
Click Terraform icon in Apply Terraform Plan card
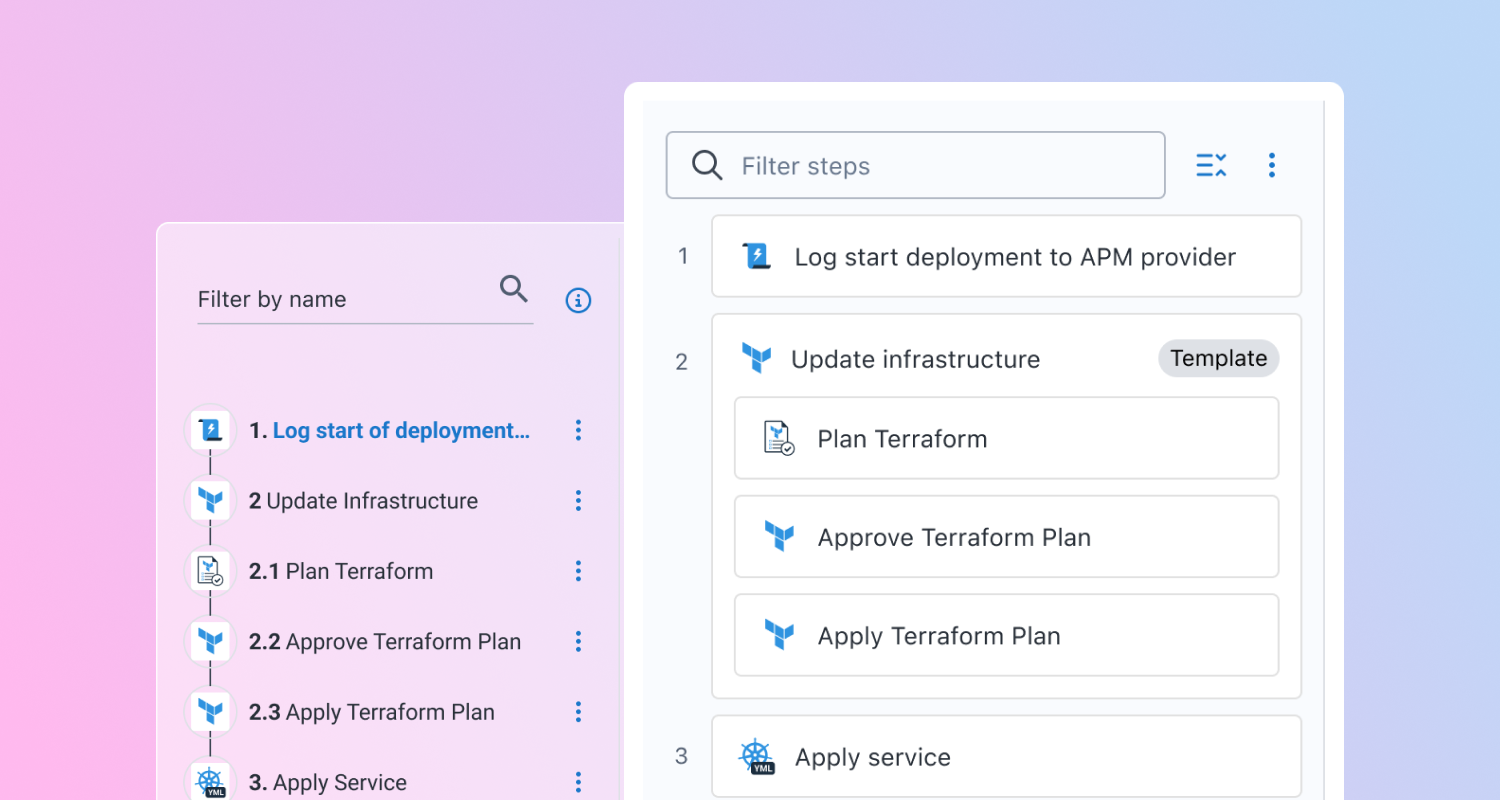[779, 635]
